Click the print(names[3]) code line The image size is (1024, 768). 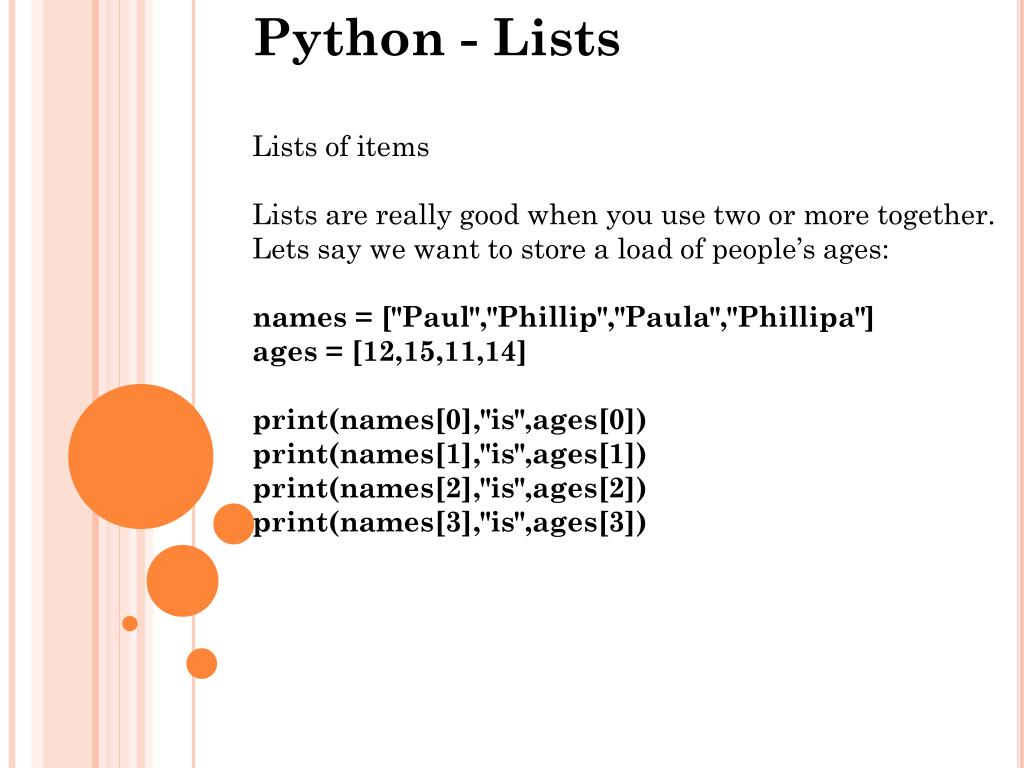coord(449,522)
